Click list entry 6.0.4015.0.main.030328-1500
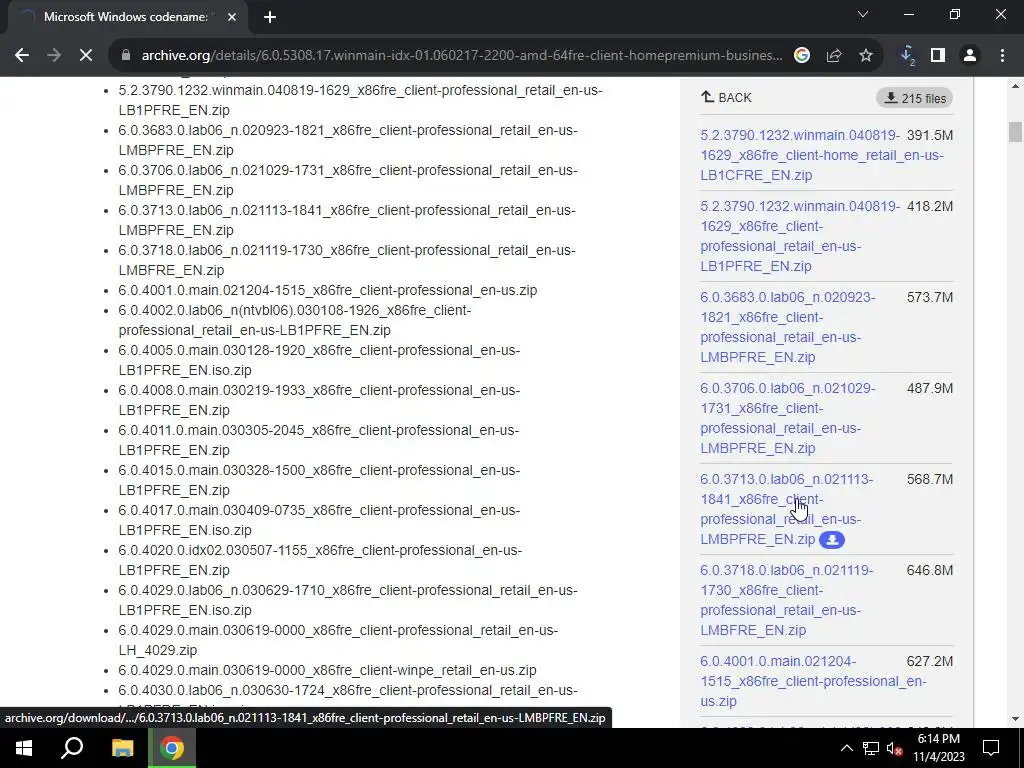This screenshot has height=768, width=1024. pyautogui.click(x=319, y=480)
